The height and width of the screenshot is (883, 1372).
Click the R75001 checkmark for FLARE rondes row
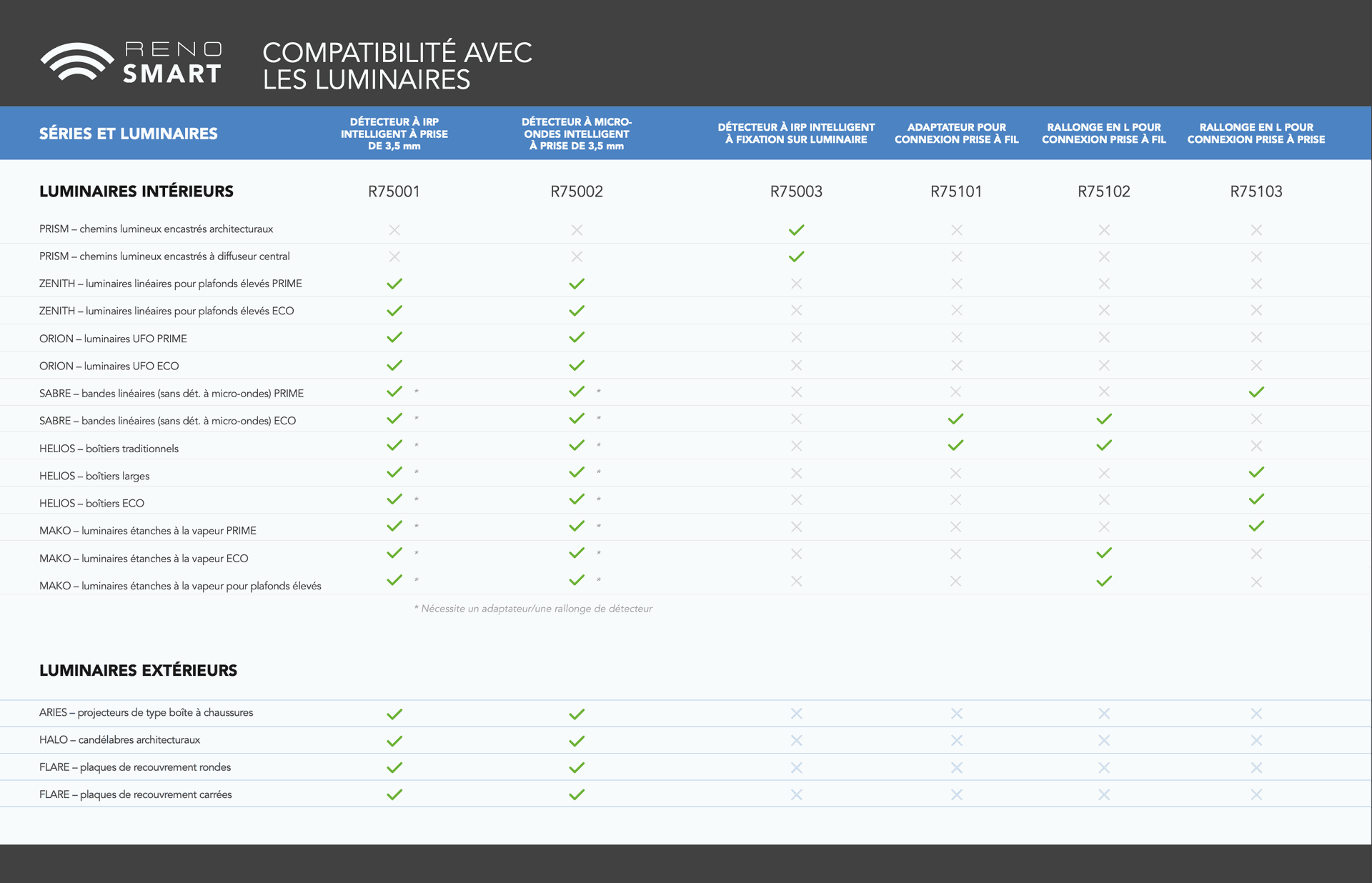click(394, 767)
